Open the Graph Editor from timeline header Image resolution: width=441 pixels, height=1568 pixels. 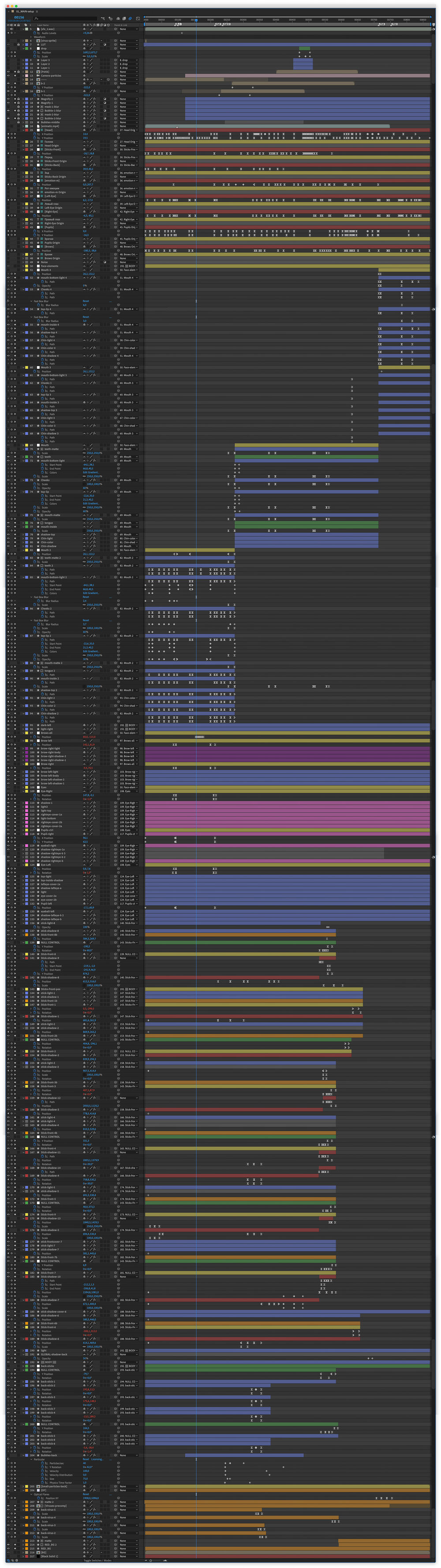138,18
